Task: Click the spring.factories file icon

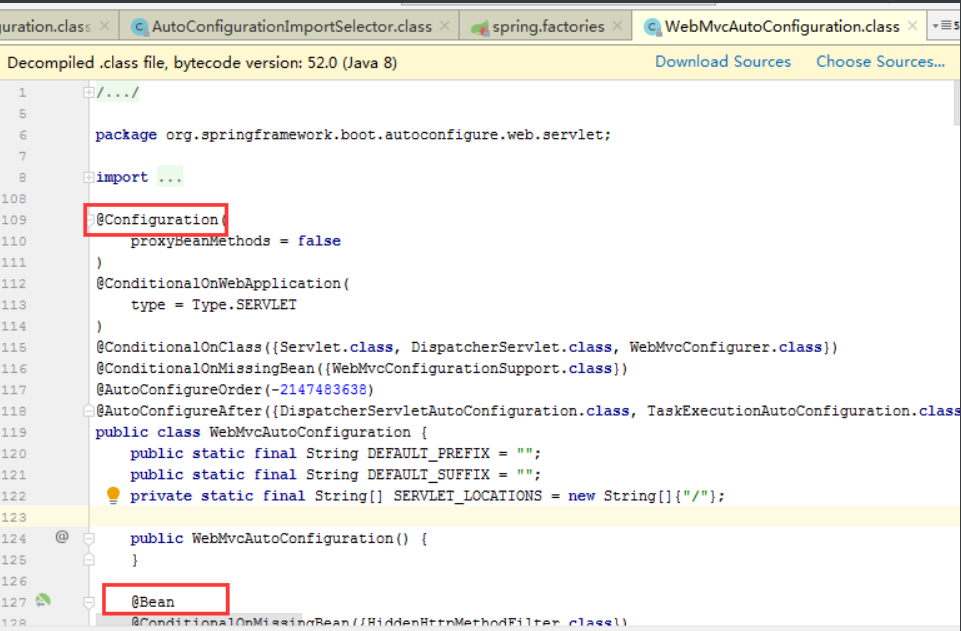Action: click(479, 27)
